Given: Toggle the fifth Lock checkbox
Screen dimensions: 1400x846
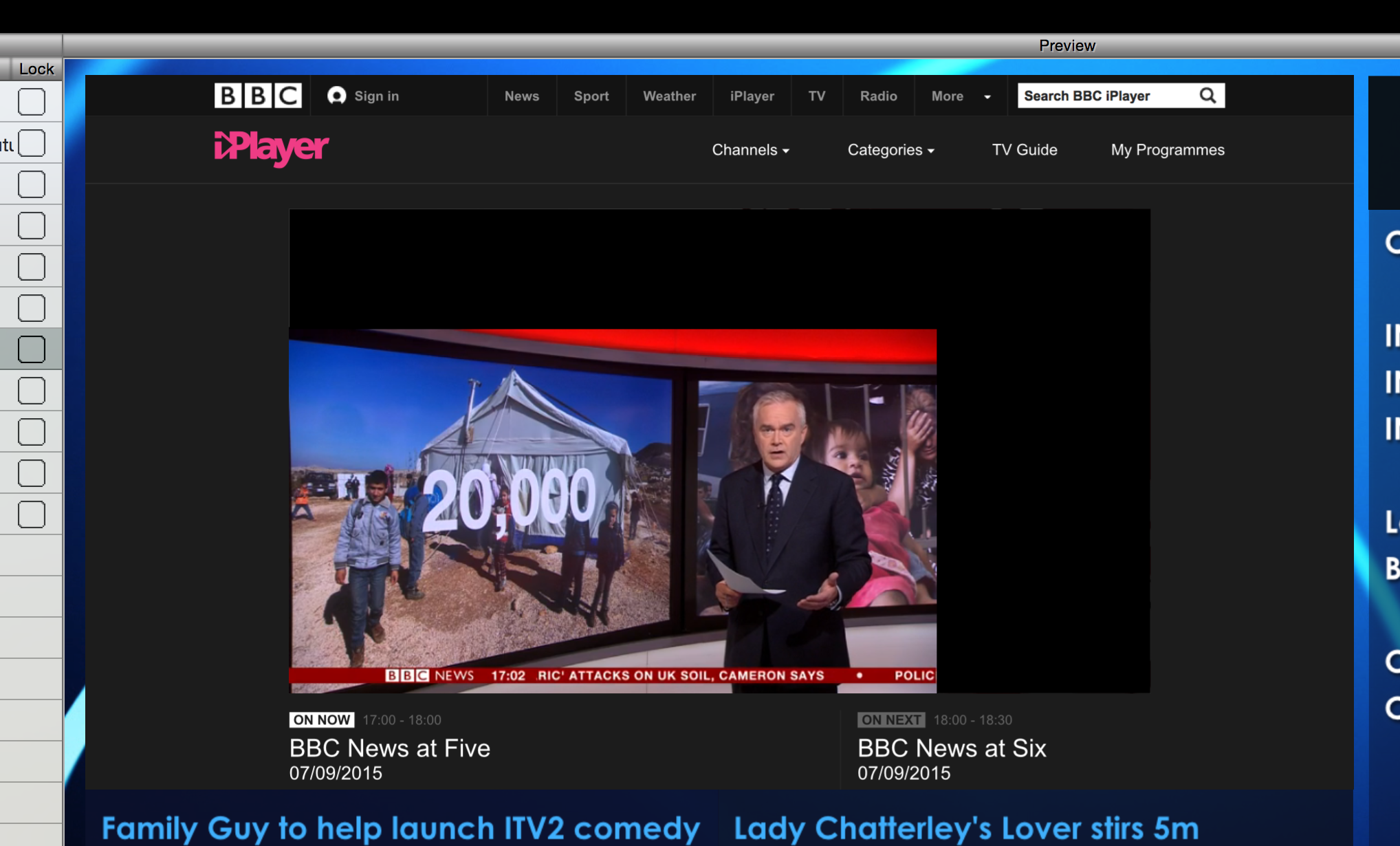Looking at the screenshot, I should point(32,267).
